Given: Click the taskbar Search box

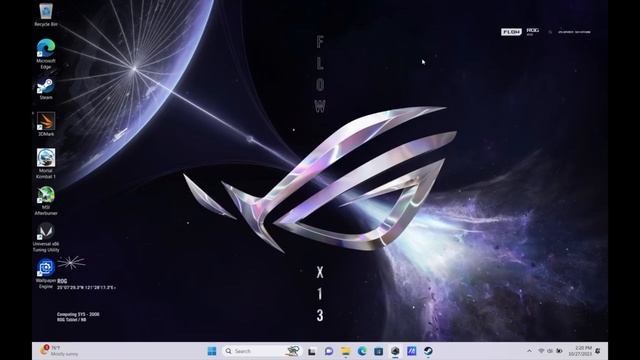Looking at the screenshot, I should pyautogui.click(x=261, y=351).
